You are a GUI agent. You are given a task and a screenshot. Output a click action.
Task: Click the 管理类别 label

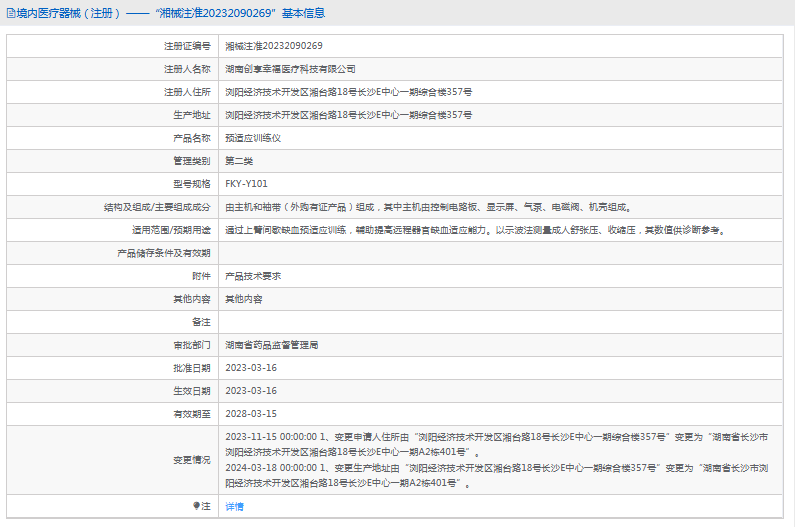[192, 161]
